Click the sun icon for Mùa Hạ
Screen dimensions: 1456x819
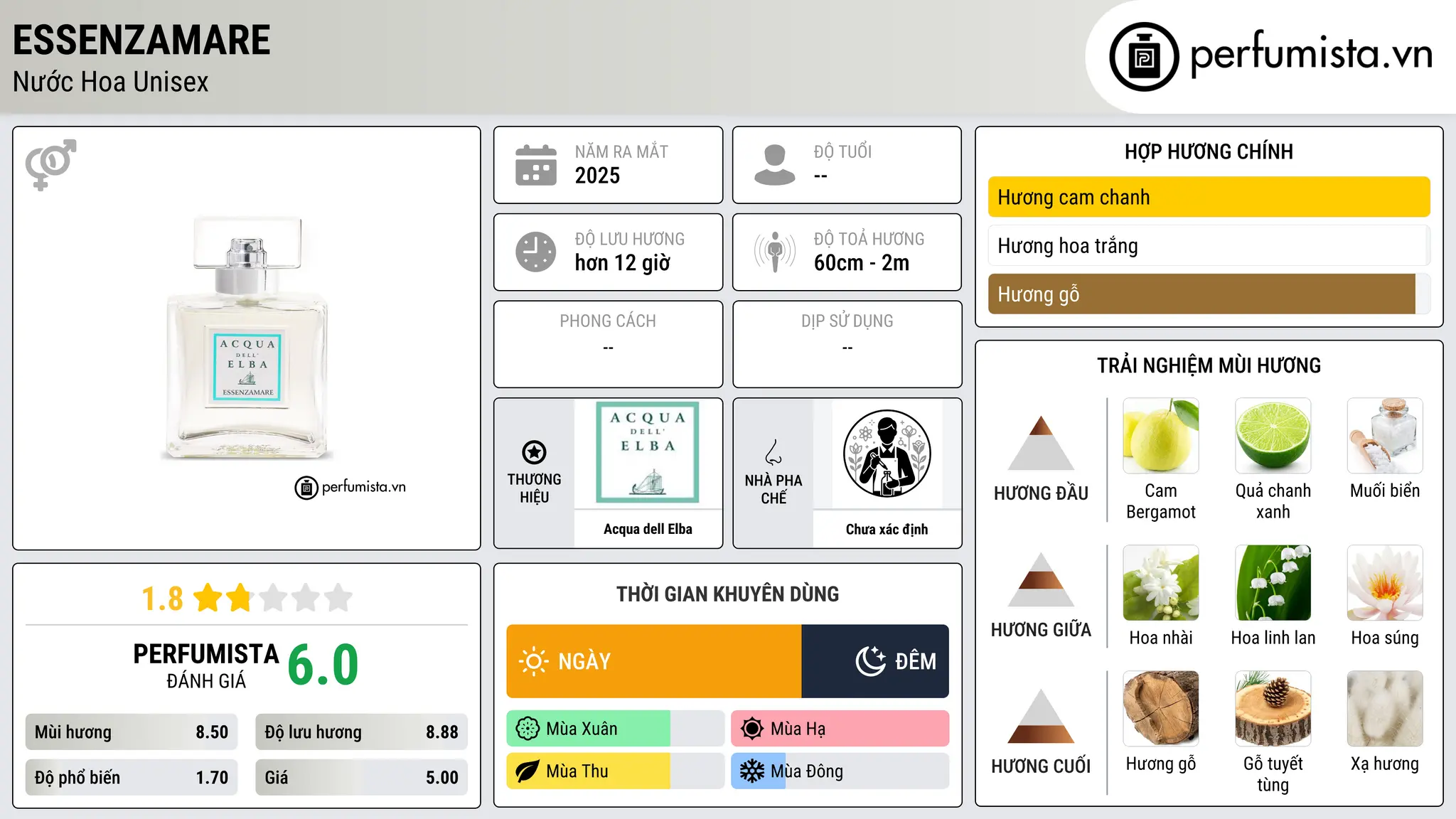pyautogui.click(x=751, y=729)
